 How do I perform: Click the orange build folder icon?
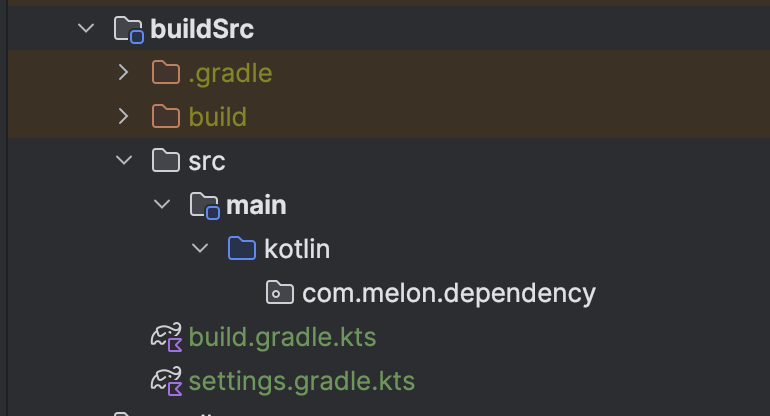166,116
